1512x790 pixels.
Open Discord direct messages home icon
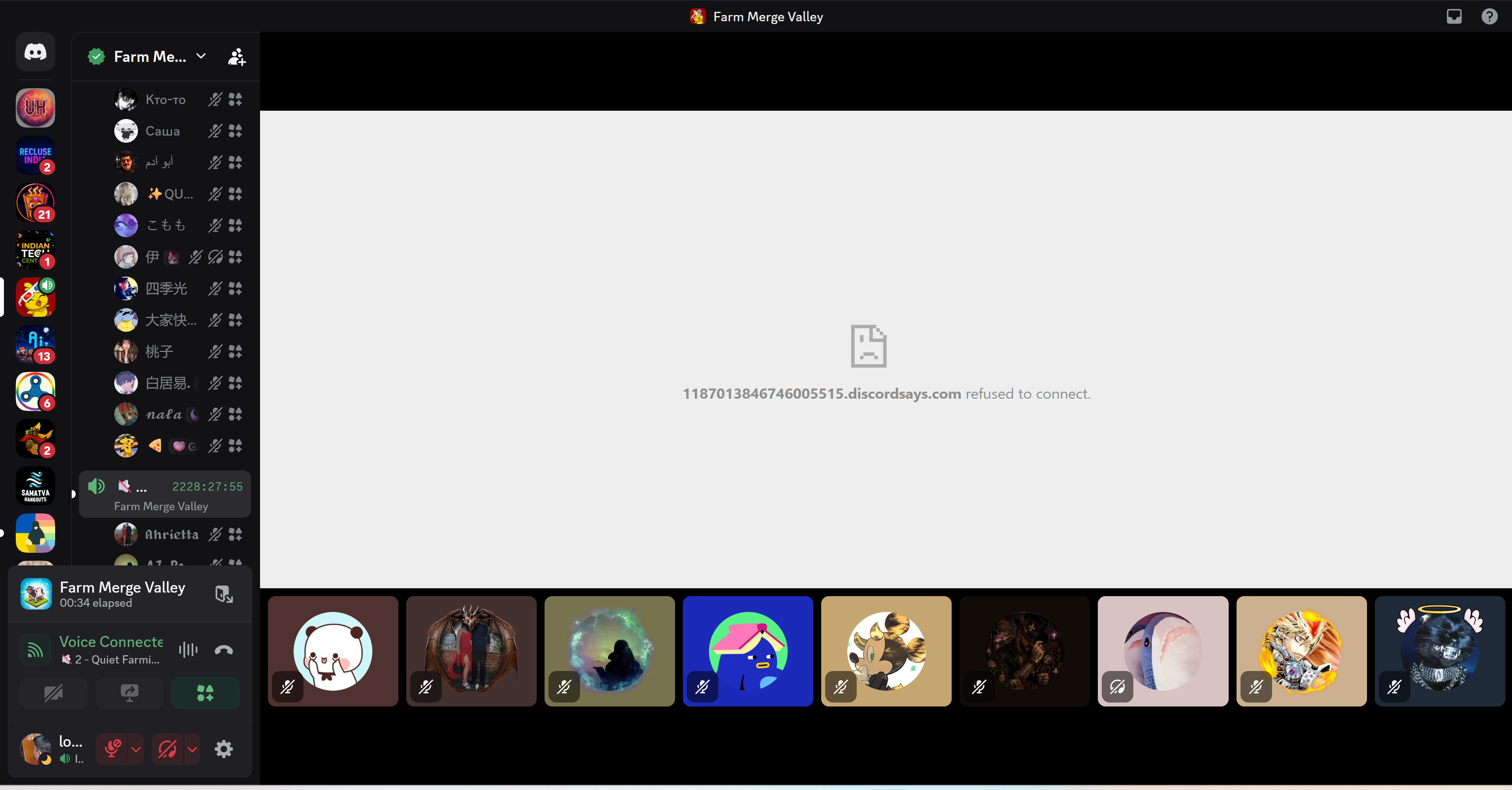click(35, 52)
